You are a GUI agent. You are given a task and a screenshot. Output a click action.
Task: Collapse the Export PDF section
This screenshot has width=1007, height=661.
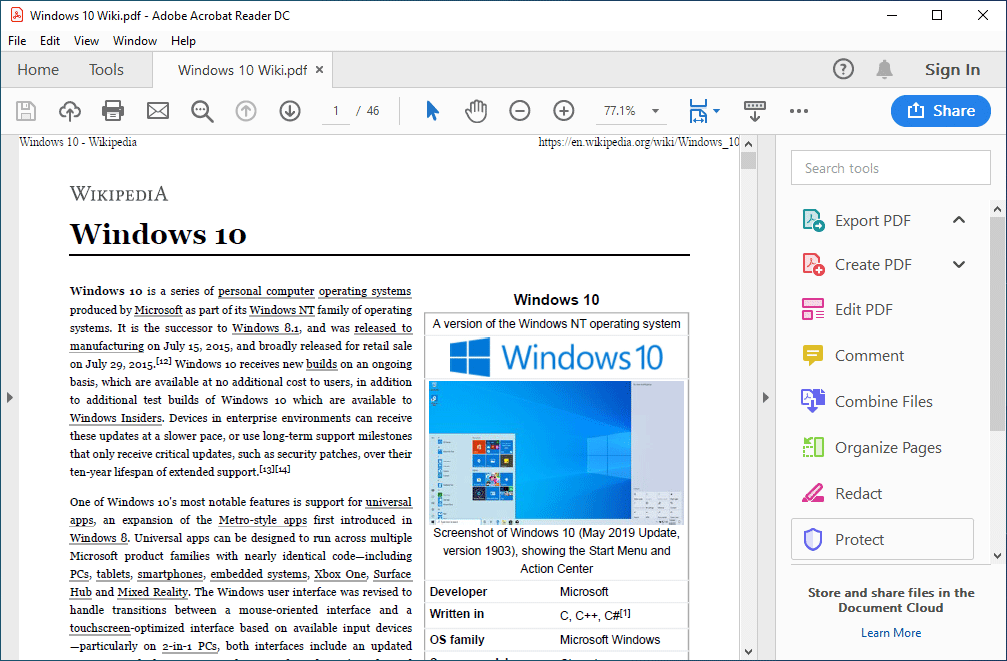957,220
